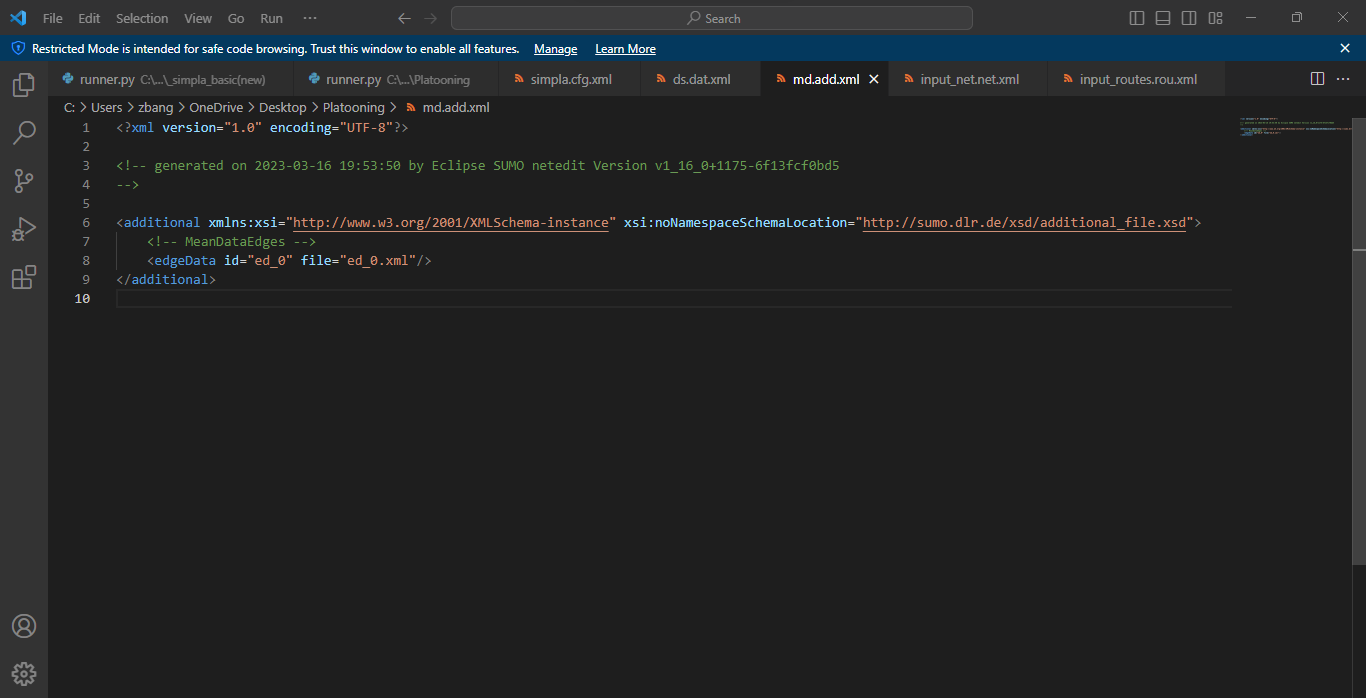Click the Manage link in Restricted Mode banner
The height and width of the screenshot is (698, 1366).
click(555, 49)
